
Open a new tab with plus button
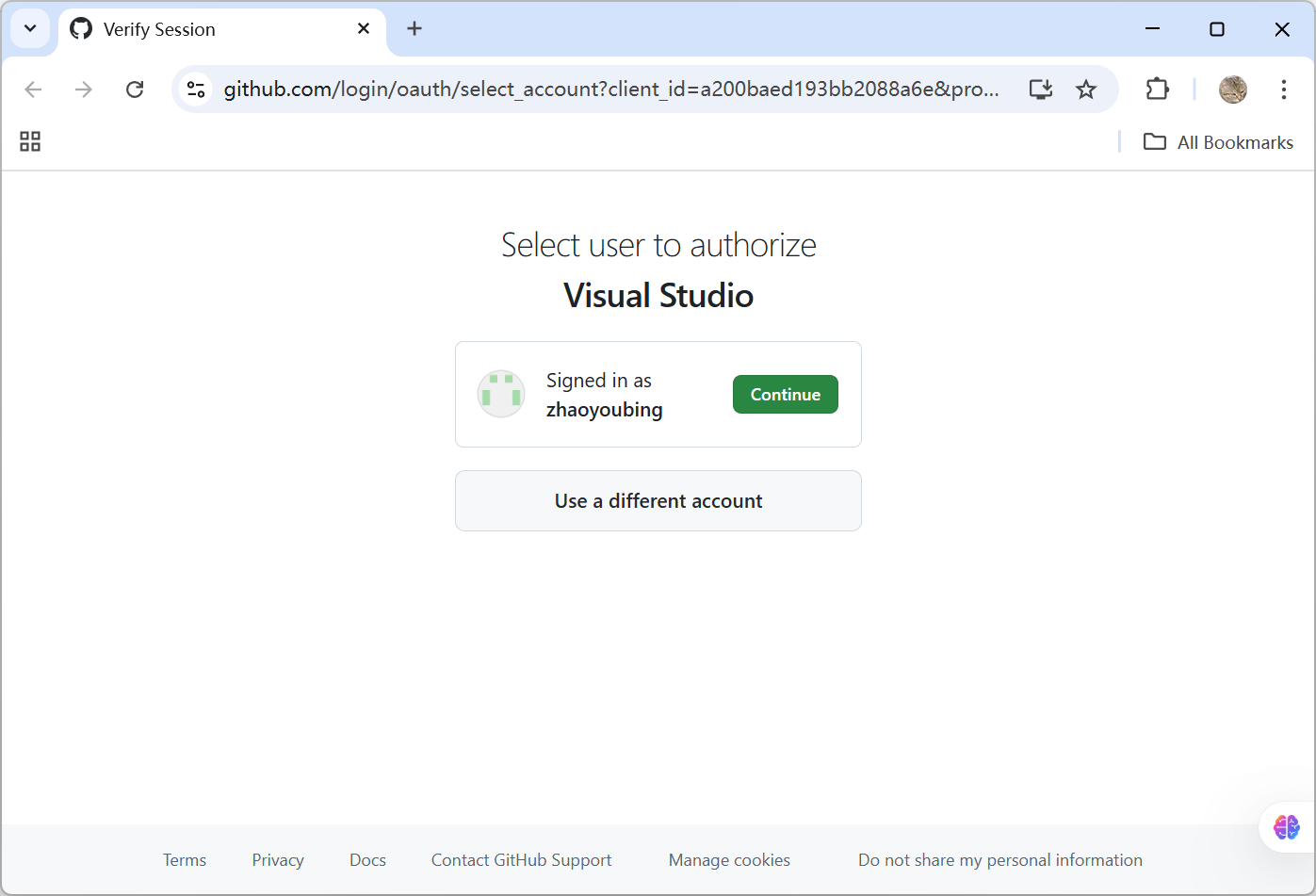[414, 28]
